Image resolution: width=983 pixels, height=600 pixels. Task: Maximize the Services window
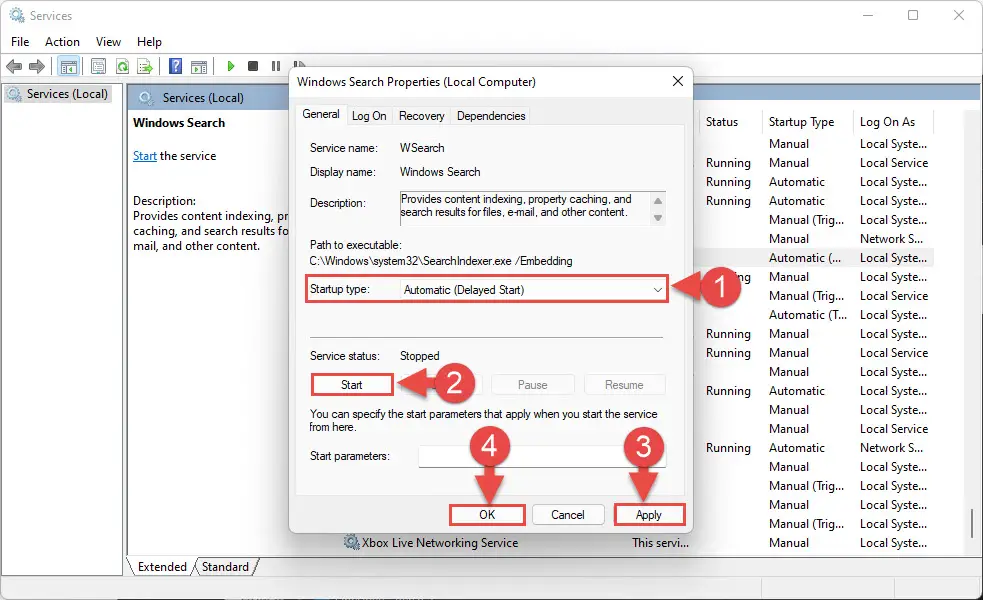913,15
